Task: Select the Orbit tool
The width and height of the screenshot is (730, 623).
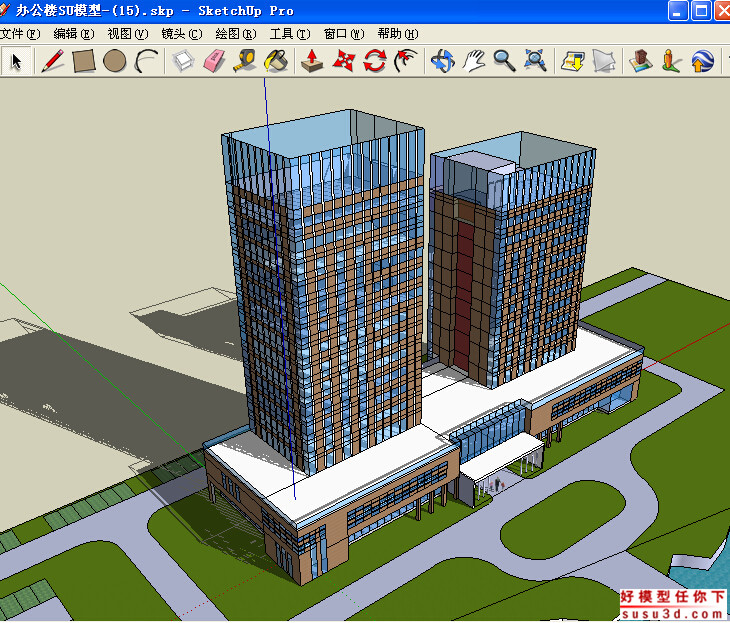Action: (x=442, y=61)
